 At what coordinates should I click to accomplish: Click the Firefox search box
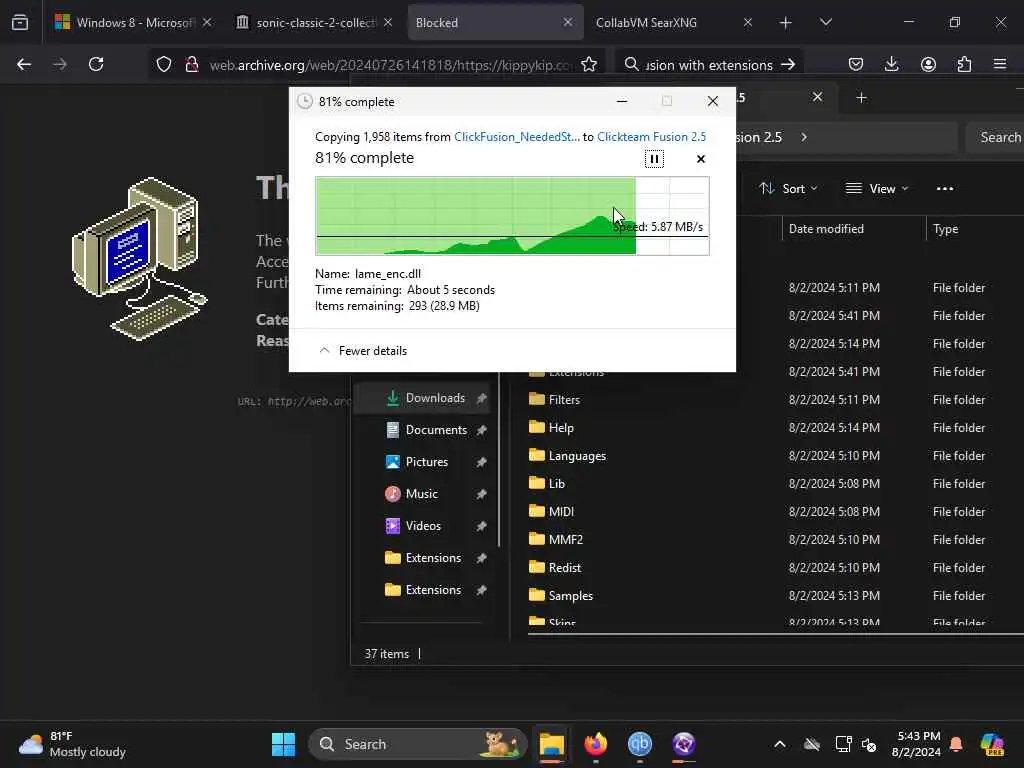point(709,65)
